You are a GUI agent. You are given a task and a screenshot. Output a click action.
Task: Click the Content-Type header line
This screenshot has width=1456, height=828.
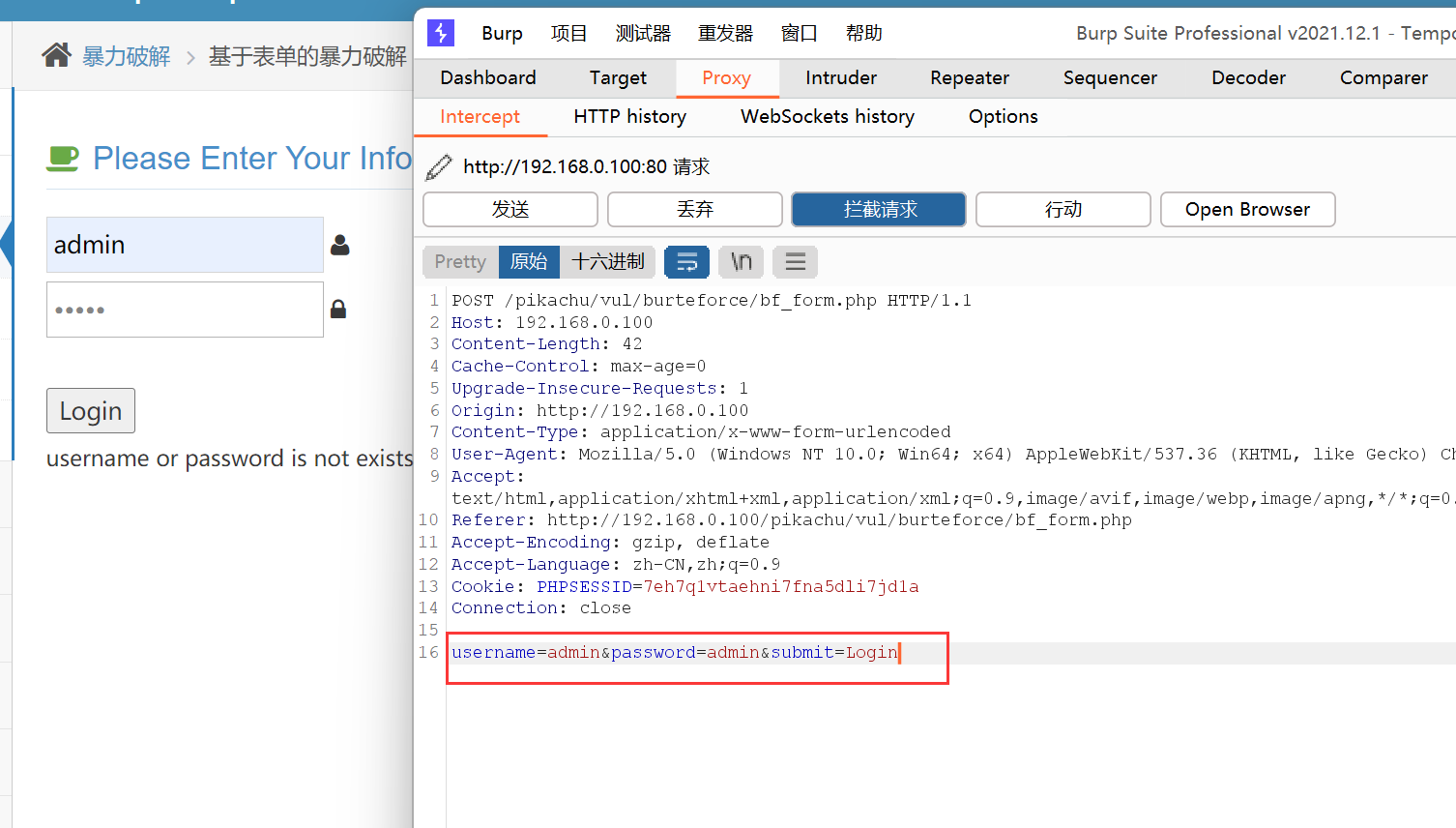click(x=701, y=432)
